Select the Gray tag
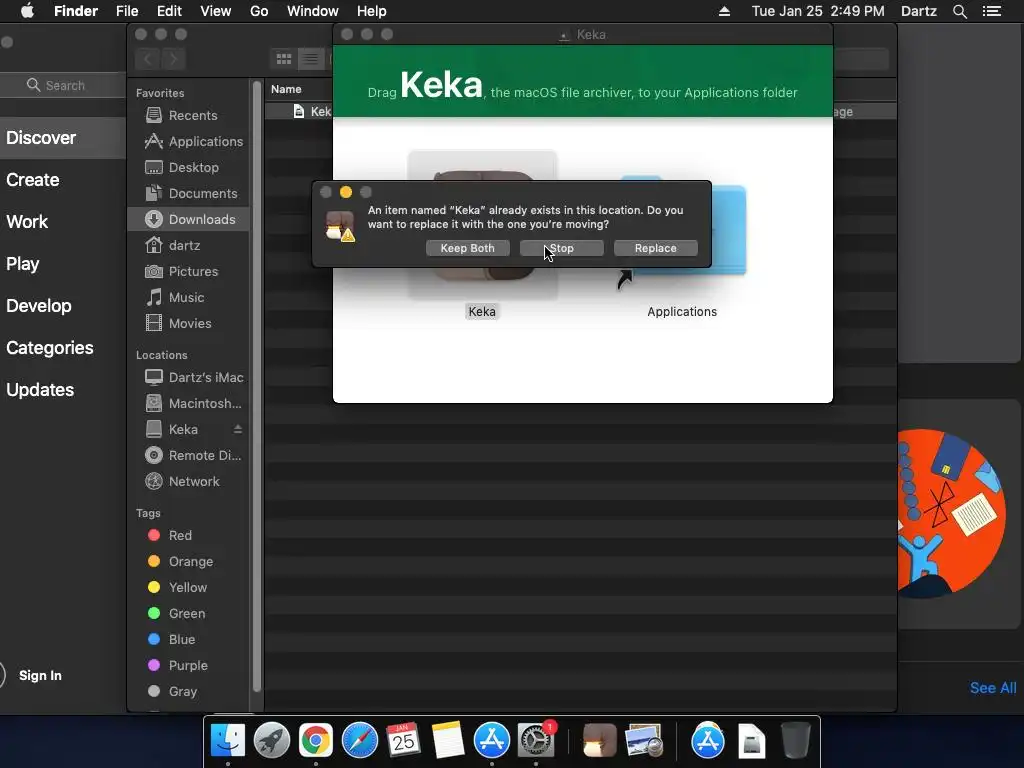The width and height of the screenshot is (1024, 768). point(172,692)
